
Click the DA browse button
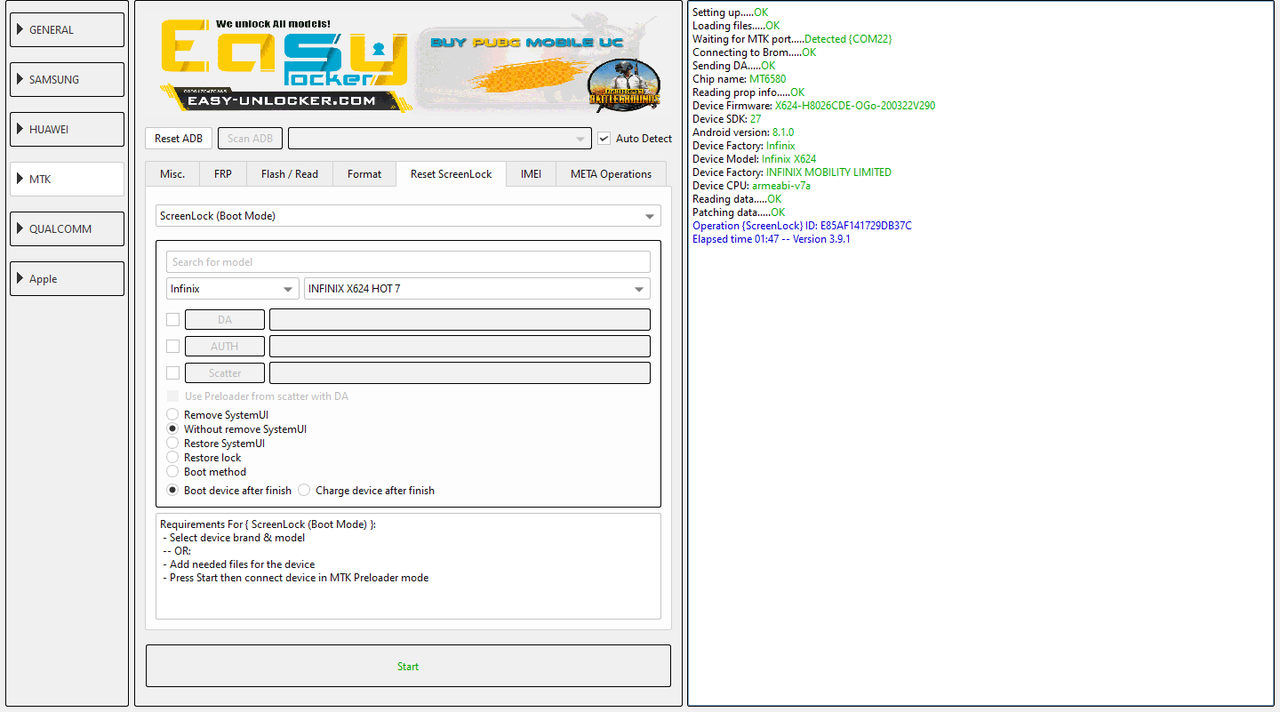[225, 320]
